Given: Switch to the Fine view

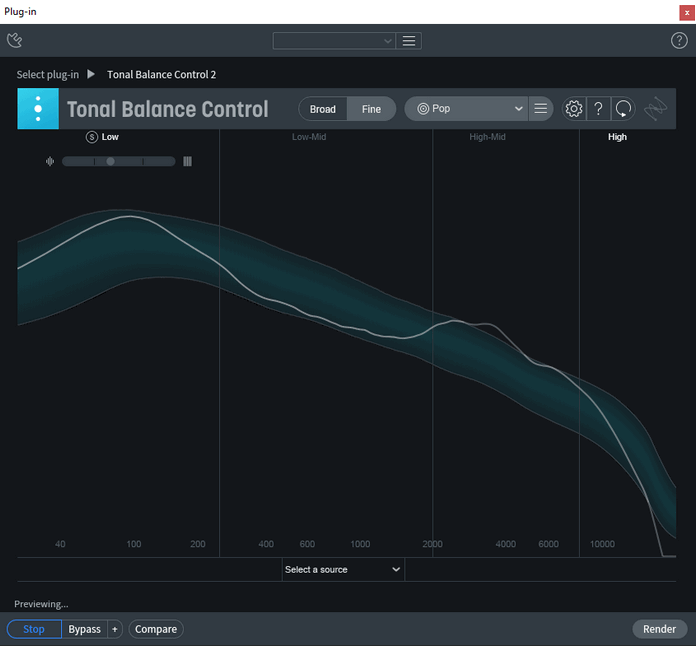Looking at the screenshot, I should tap(371, 109).
